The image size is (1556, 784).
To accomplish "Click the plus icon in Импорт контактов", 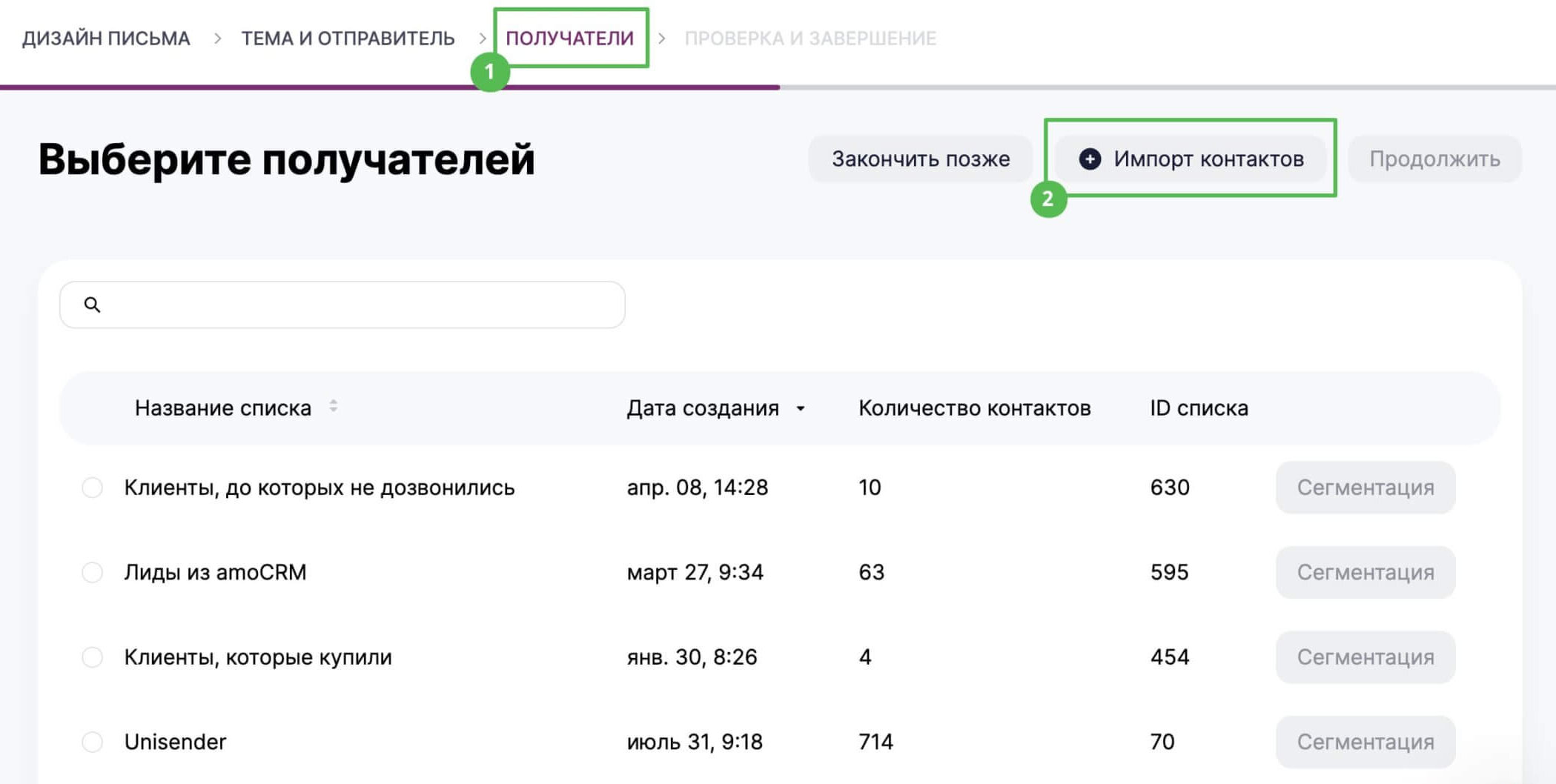I will tap(1090, 159).
